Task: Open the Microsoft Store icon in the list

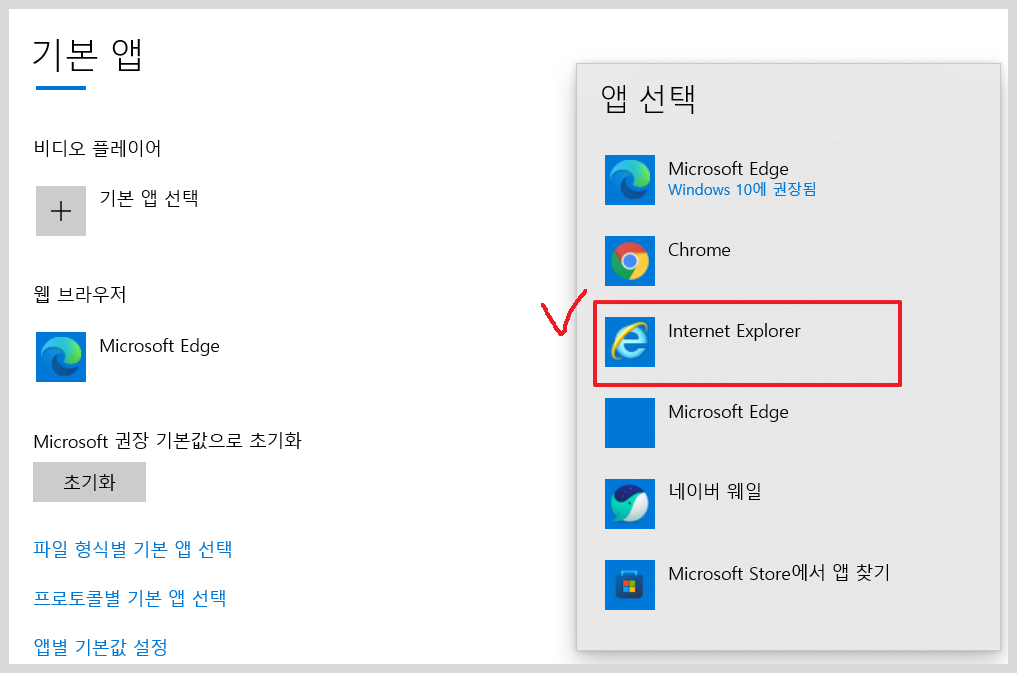Action: tap(630, 585)
